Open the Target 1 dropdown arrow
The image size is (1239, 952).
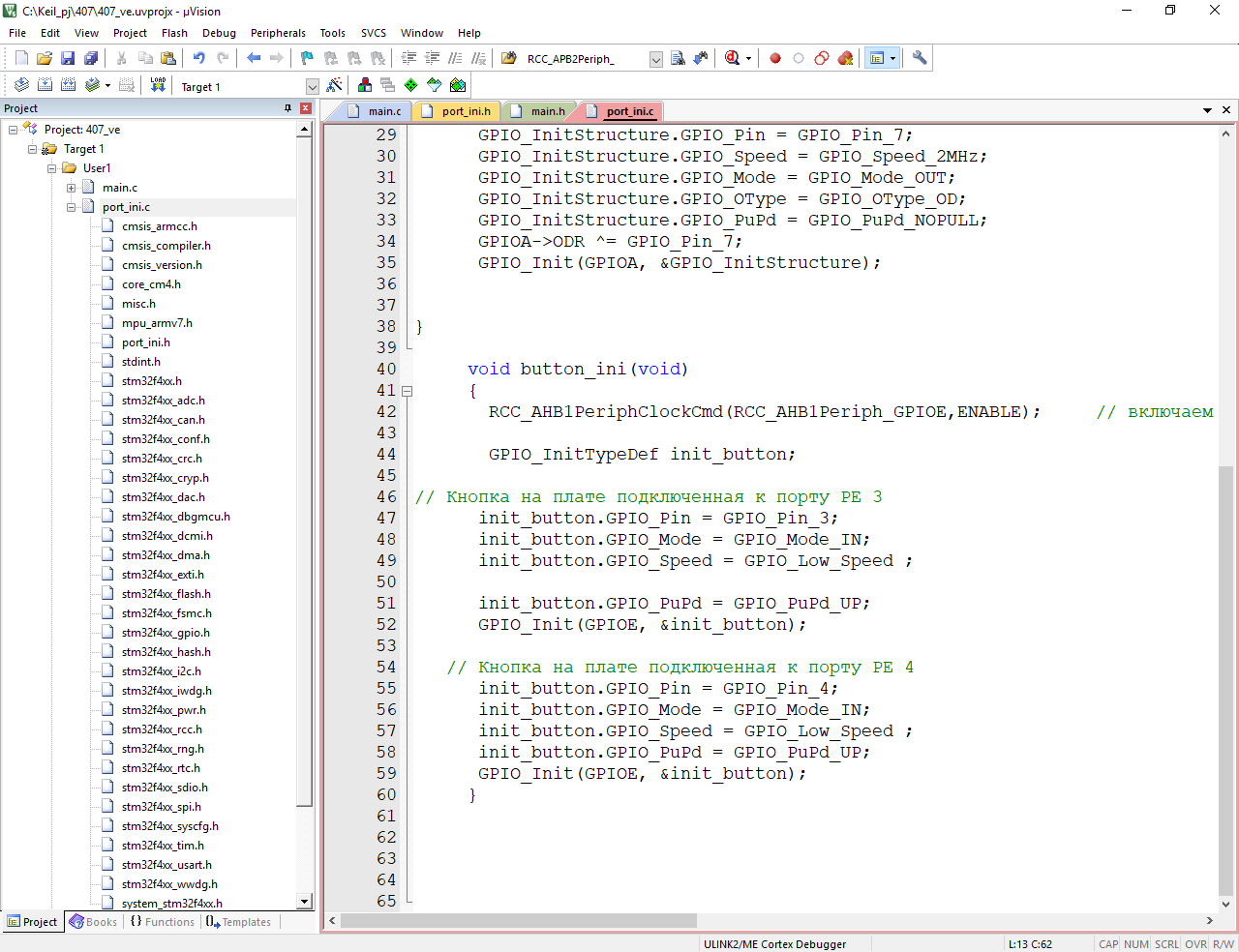point(312,86)
